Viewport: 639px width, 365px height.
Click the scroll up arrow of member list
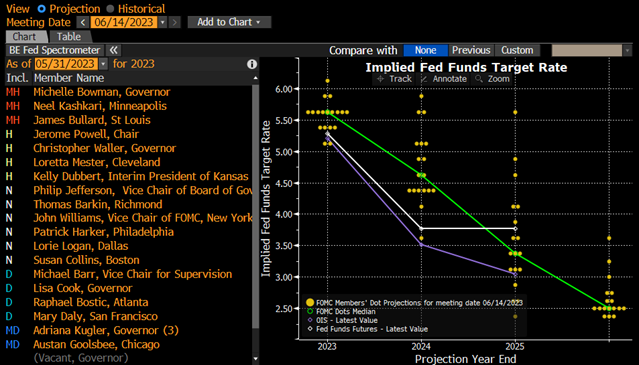pyautogui.click(x=256, y=78)
